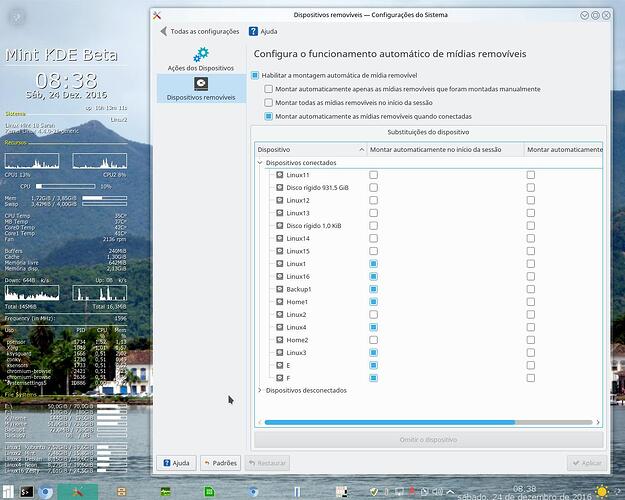Click the drive icon next to Linux11
Screen dimensions: 625x500
(280, 175)
